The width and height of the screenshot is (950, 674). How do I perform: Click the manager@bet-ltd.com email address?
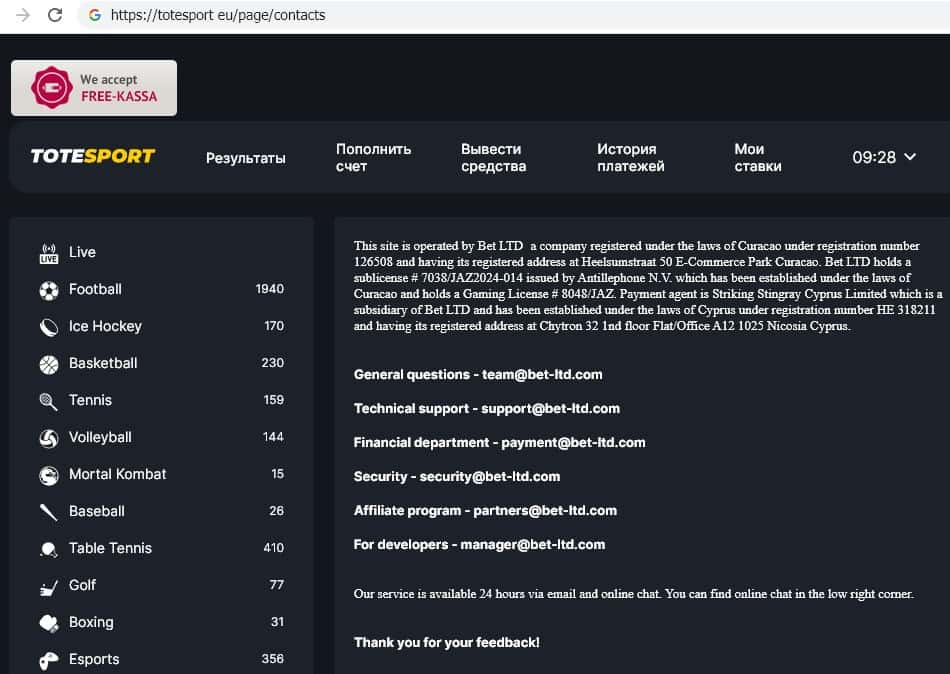click(533, 544)
